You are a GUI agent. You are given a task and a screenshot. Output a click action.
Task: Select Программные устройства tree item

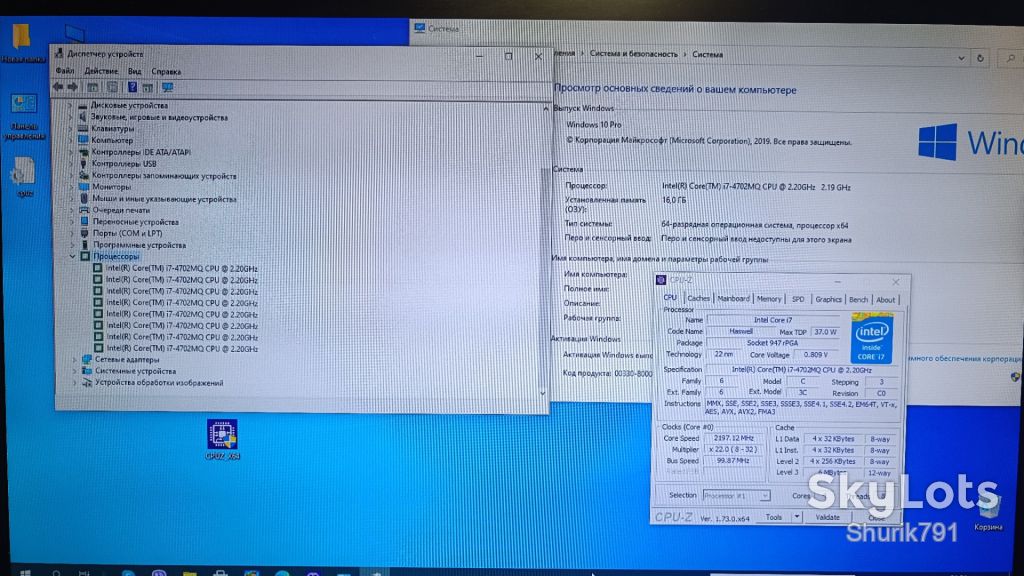139,245
